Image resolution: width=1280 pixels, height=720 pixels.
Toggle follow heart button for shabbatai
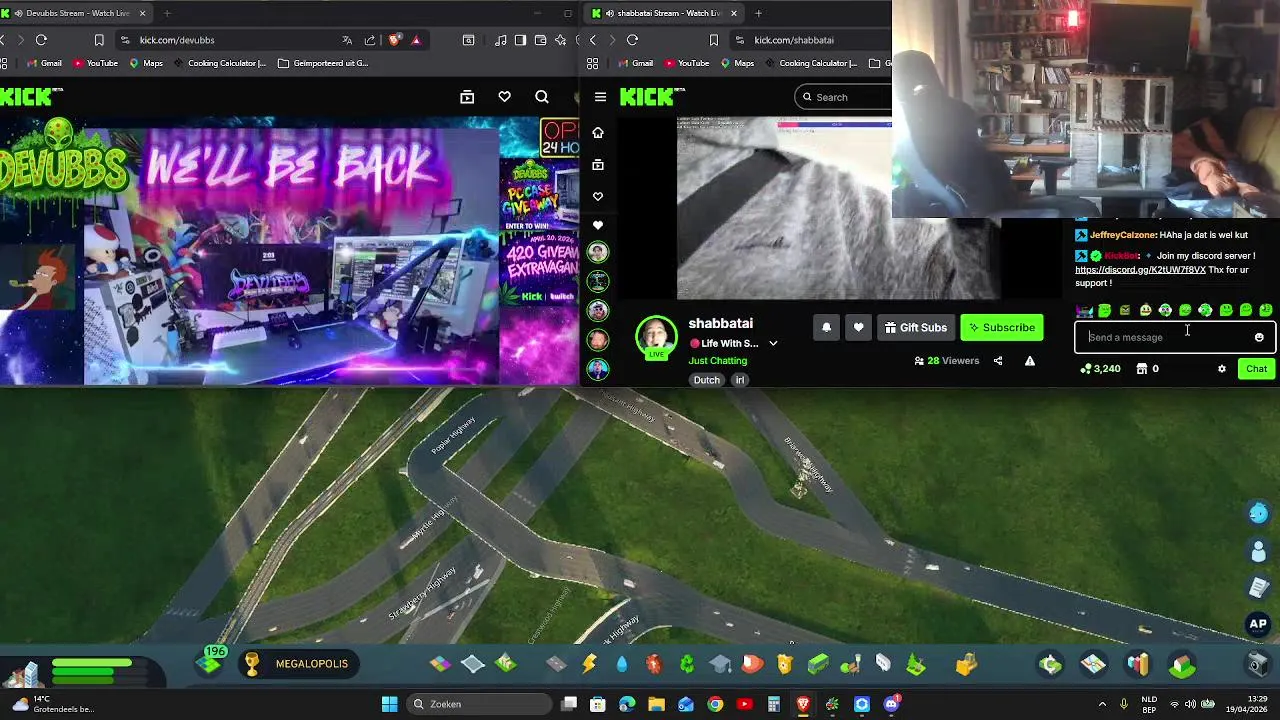click(858, 327)
